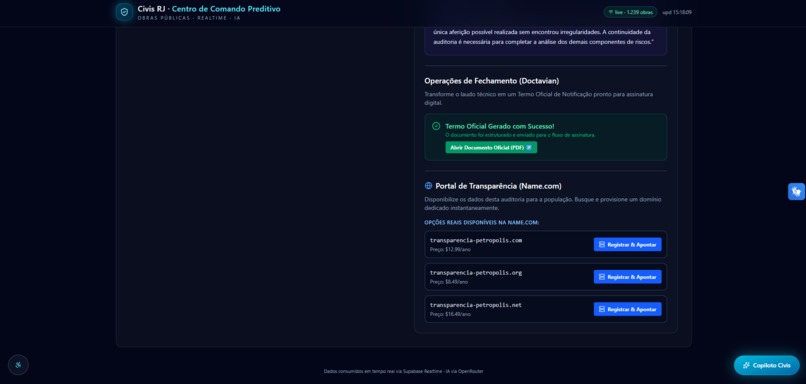Click the green checkmark success icon
The width and height of the screenshot is (806, 384).
pyautogui.click(x=436, y=126)
